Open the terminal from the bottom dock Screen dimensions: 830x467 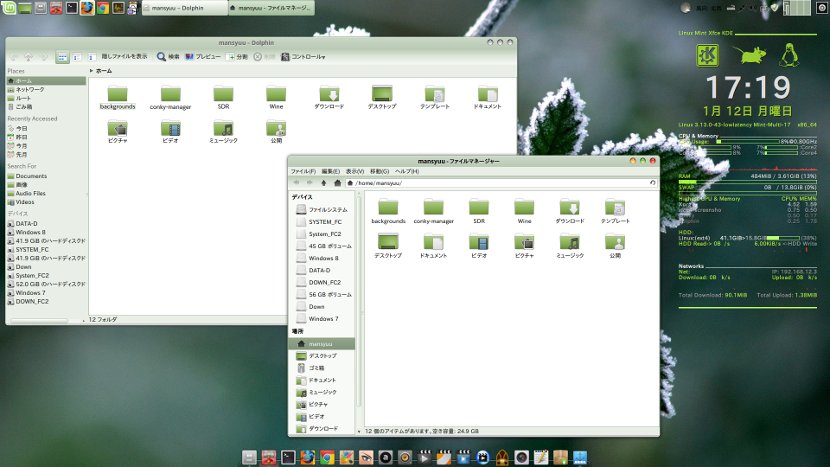[288, 457]
